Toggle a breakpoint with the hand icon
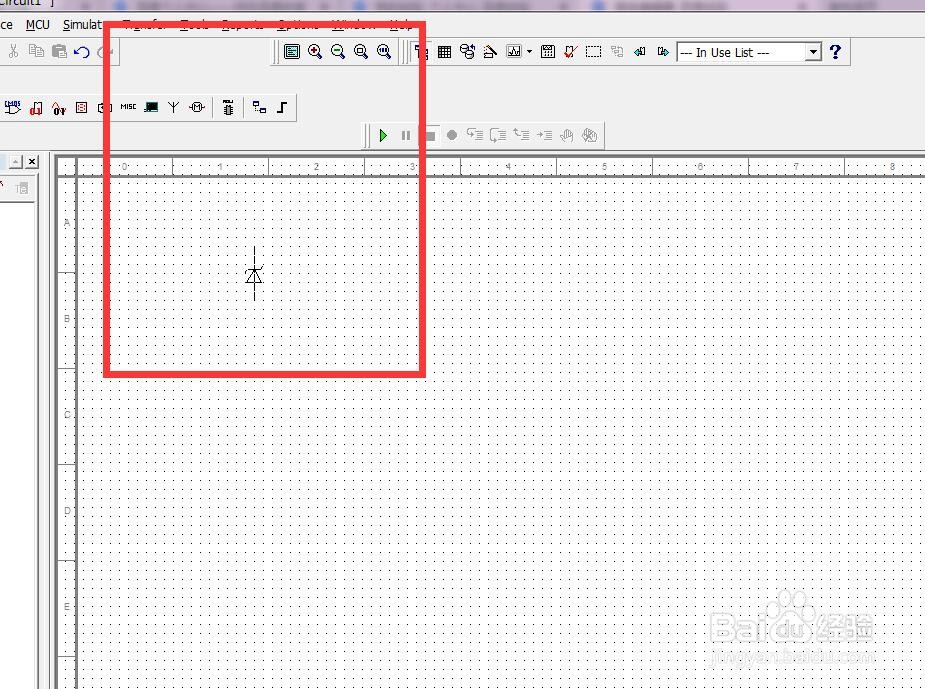The height and width of the screenshot is (689, 925). [x=567, y=136]
